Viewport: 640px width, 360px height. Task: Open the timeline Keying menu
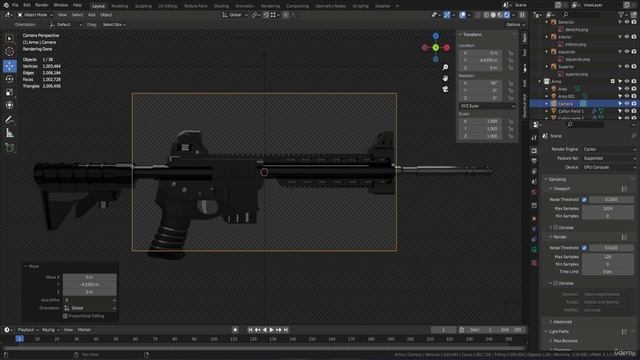click(51, 330)
